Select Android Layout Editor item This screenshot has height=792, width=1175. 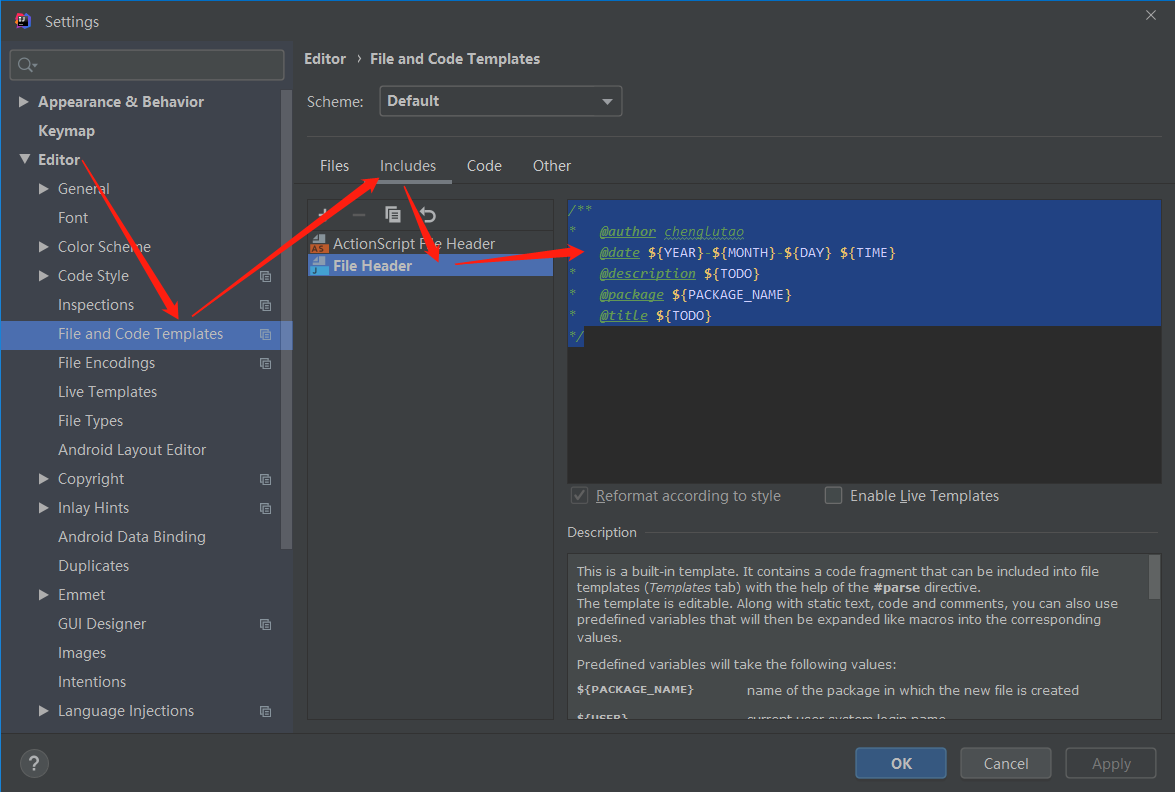(x=132, y=450)
